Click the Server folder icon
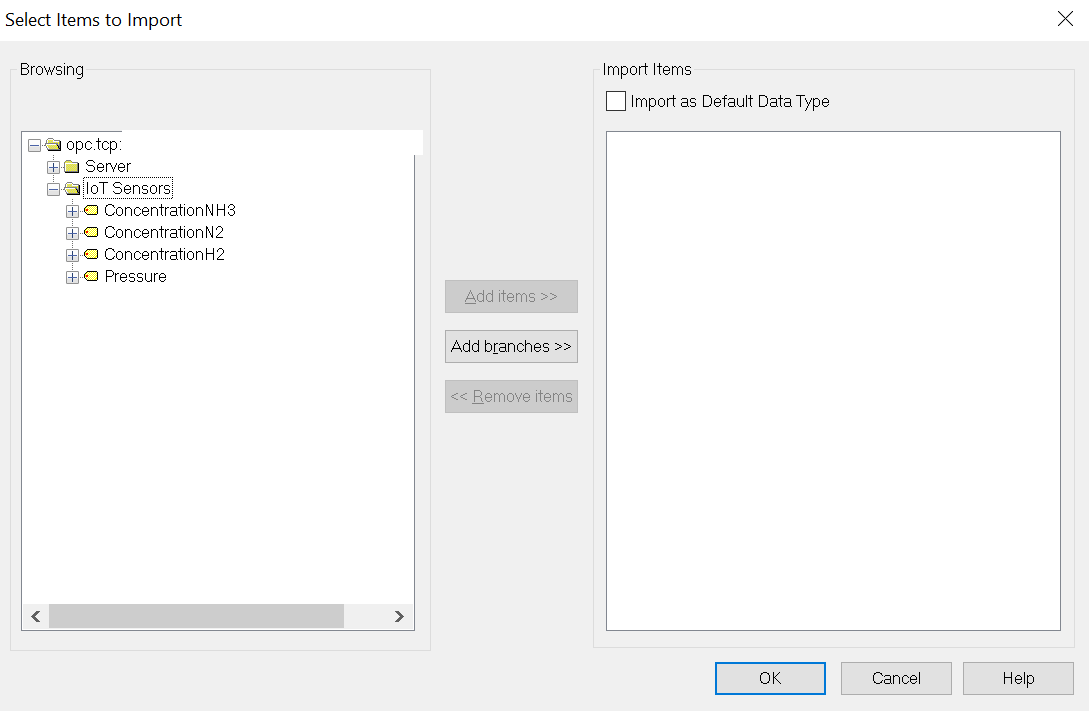 71,167
